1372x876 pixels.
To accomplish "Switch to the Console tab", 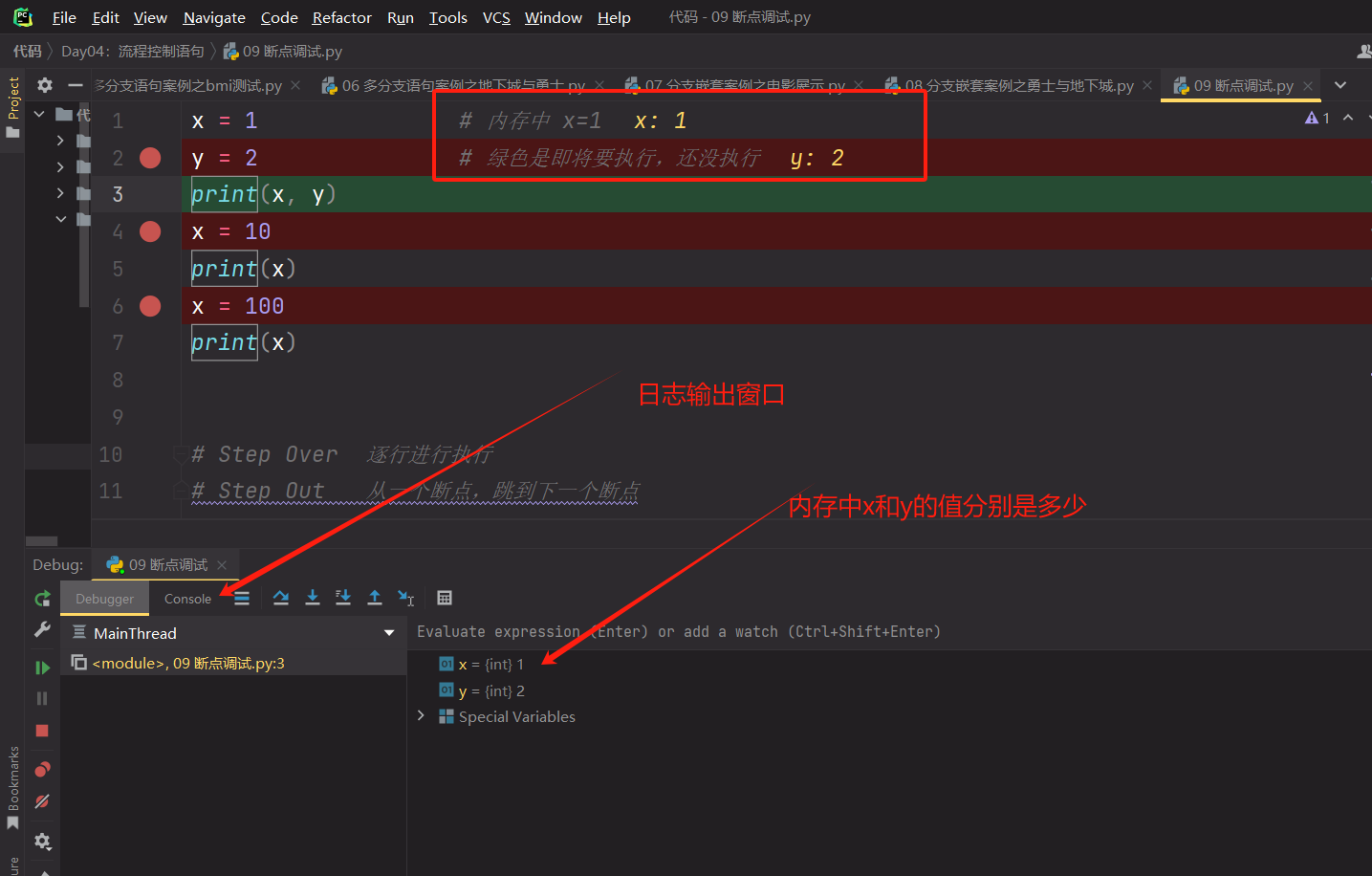I will 187,599.
